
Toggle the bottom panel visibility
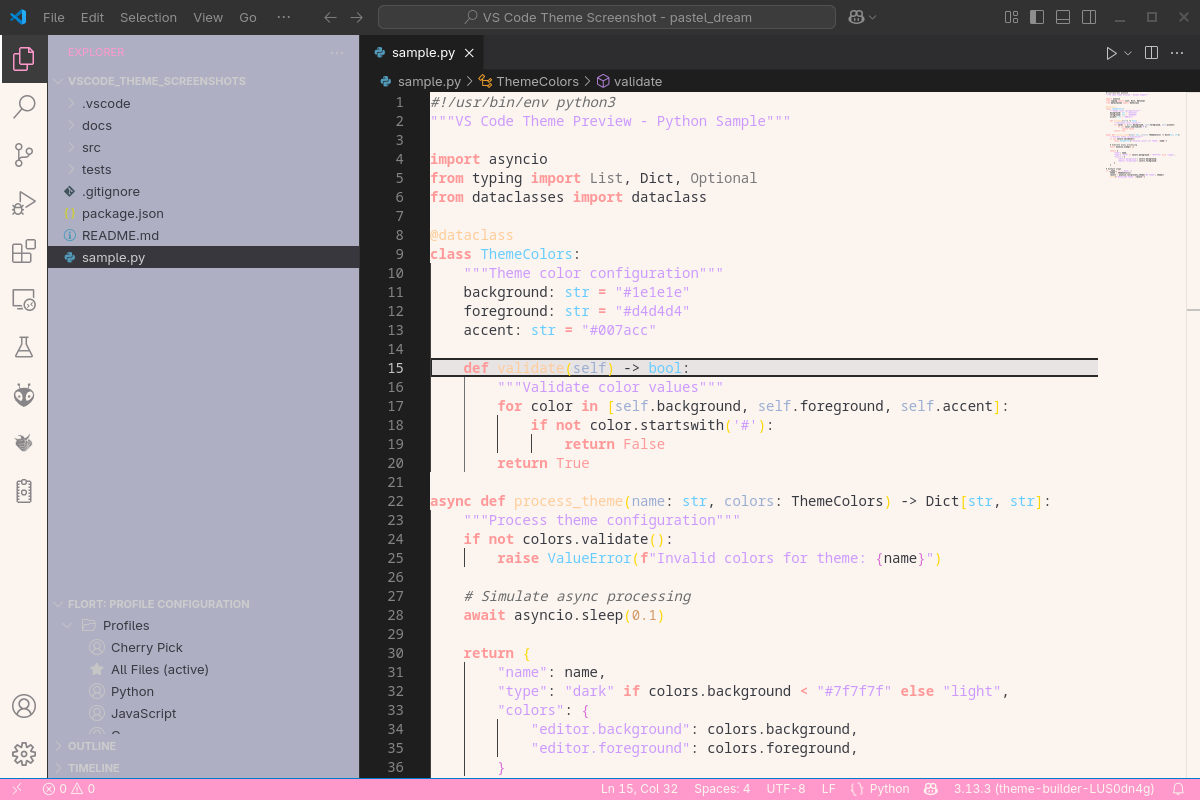[1063, 17]
